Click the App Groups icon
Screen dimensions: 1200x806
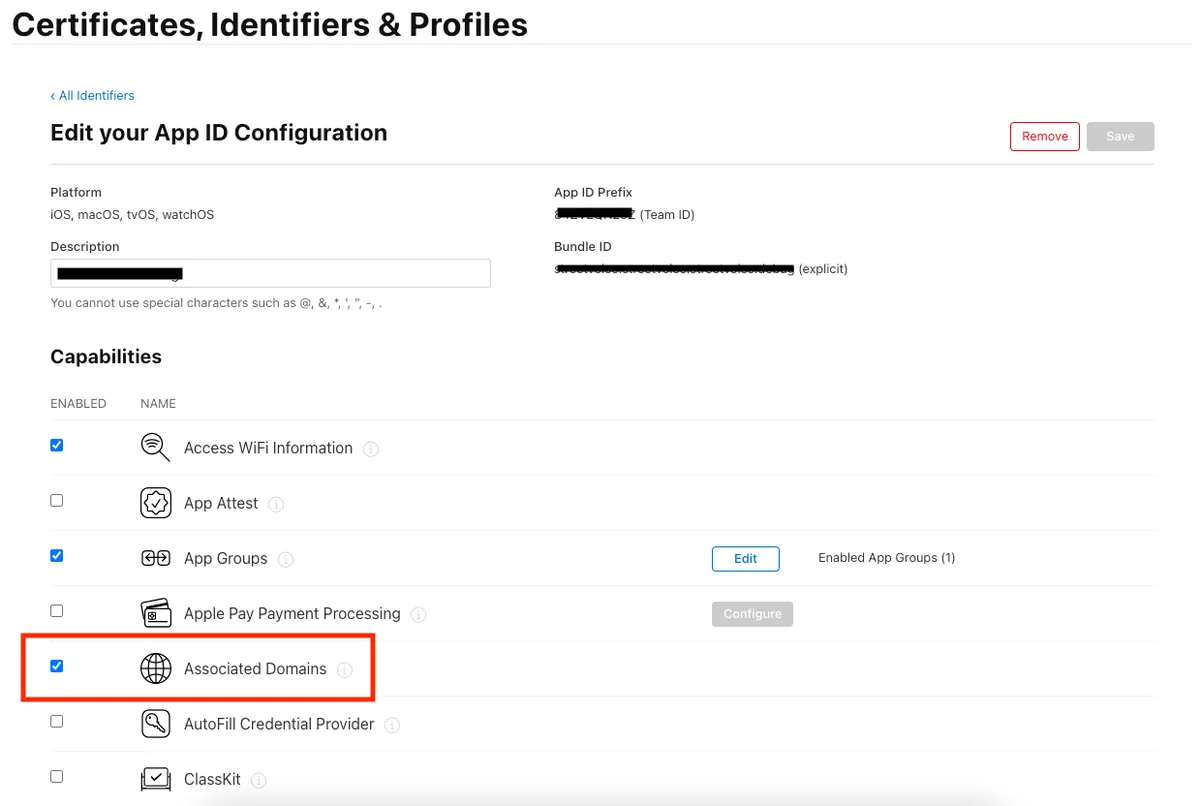[155, 558]
